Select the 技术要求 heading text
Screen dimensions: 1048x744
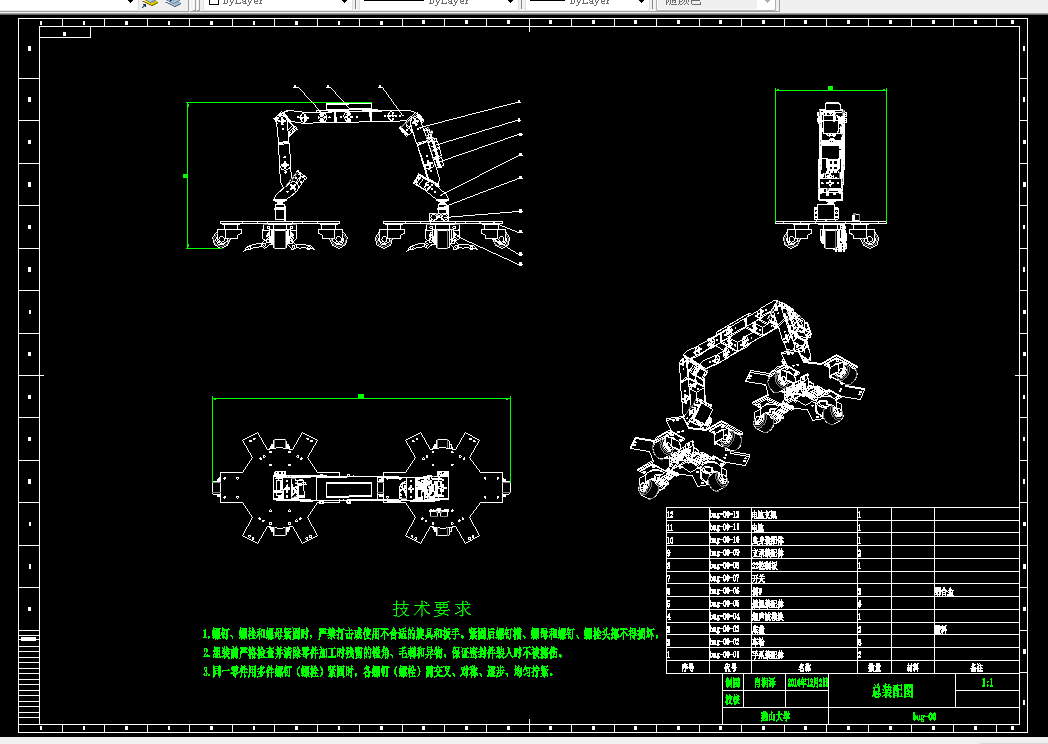432,609
